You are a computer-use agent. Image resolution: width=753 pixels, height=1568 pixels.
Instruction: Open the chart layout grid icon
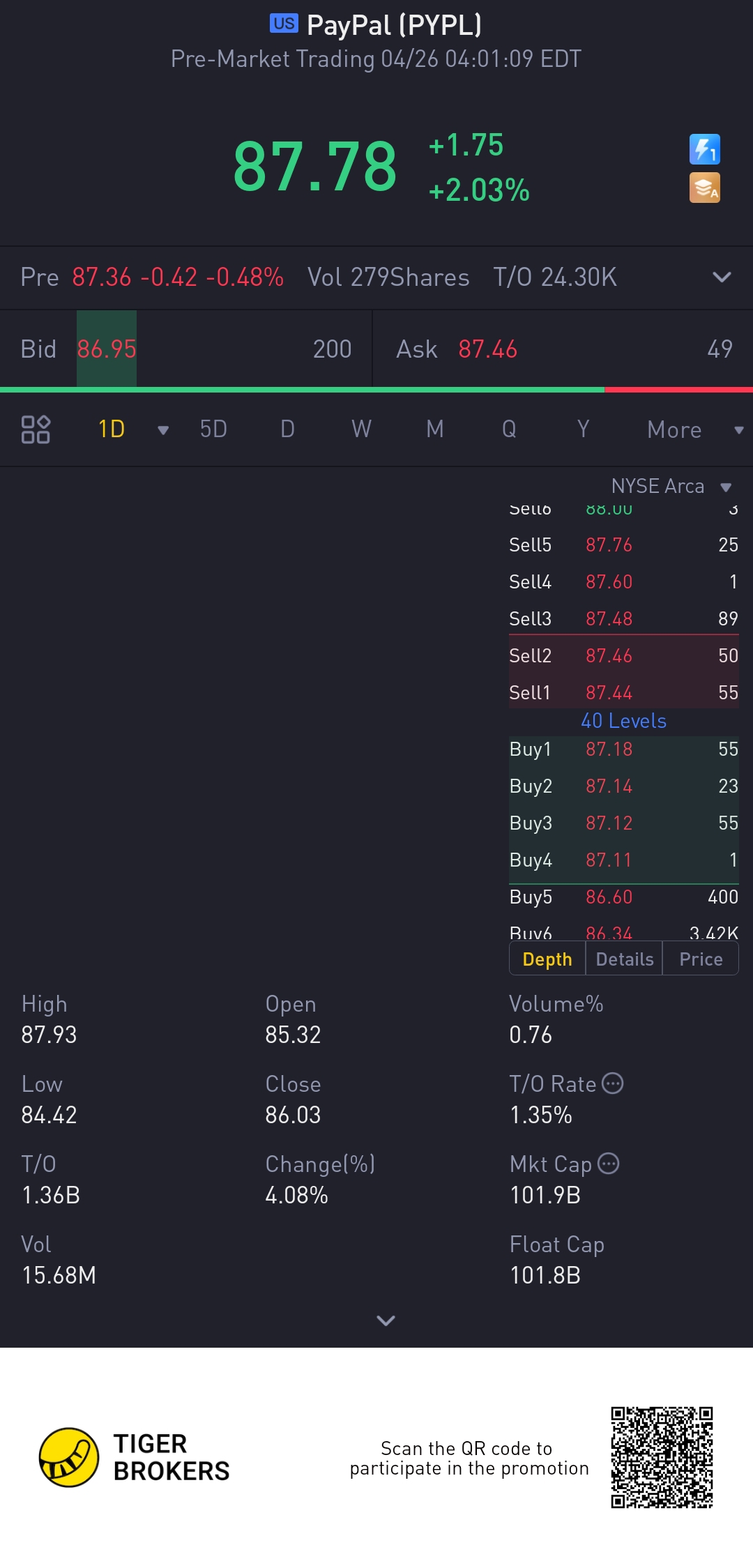(36, 429)
